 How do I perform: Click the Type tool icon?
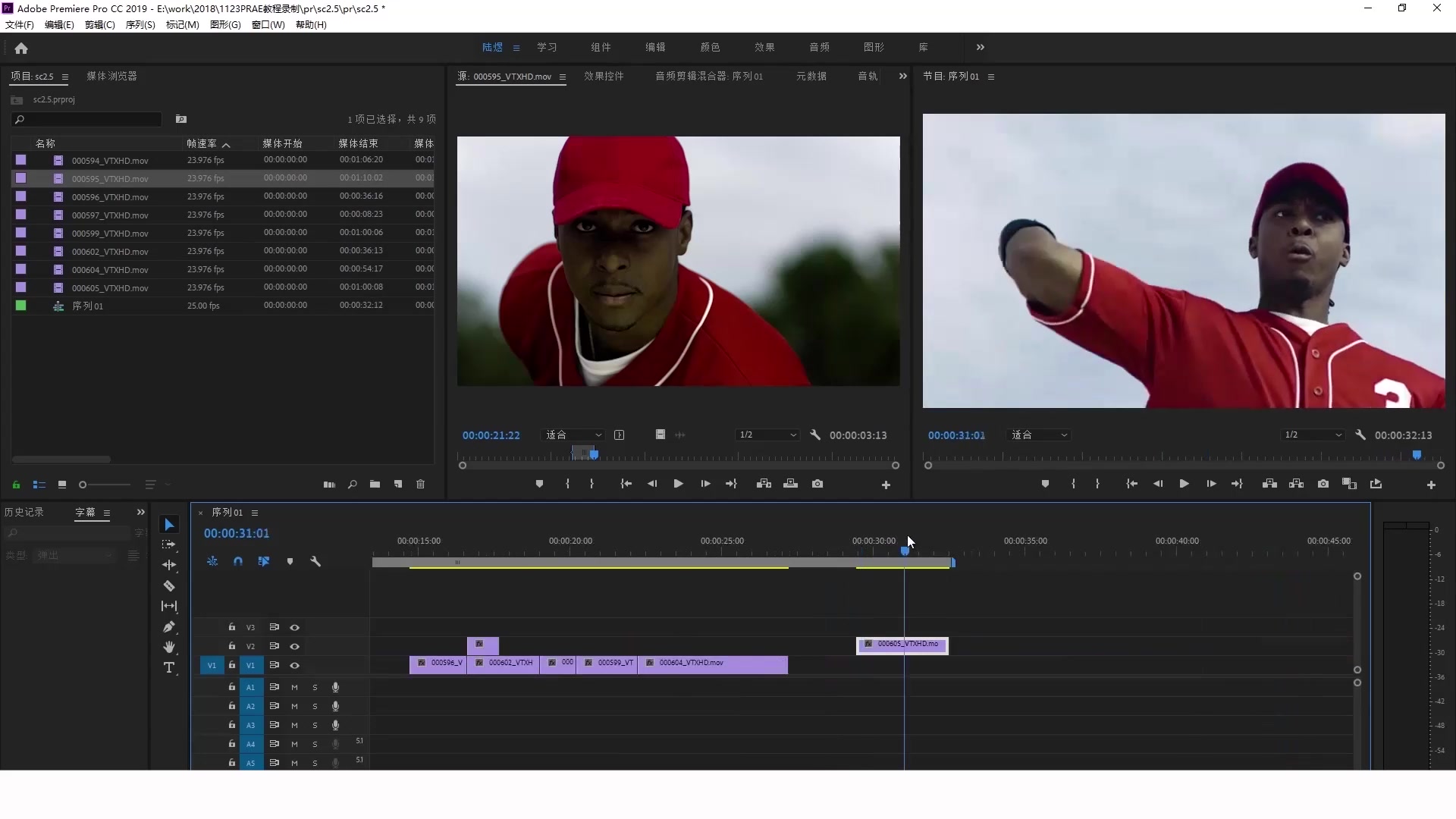pyautogui.click(x=168, y=668)
